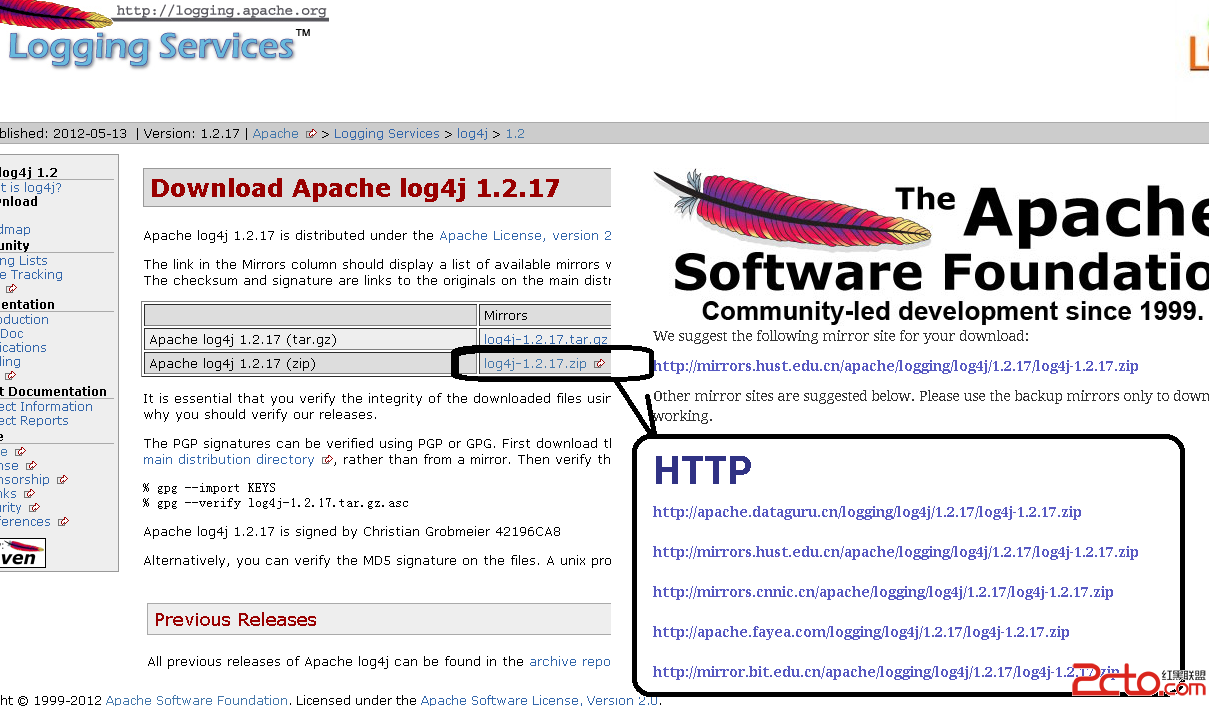Open Apache Software Foundation footer link

coord(197,700)
